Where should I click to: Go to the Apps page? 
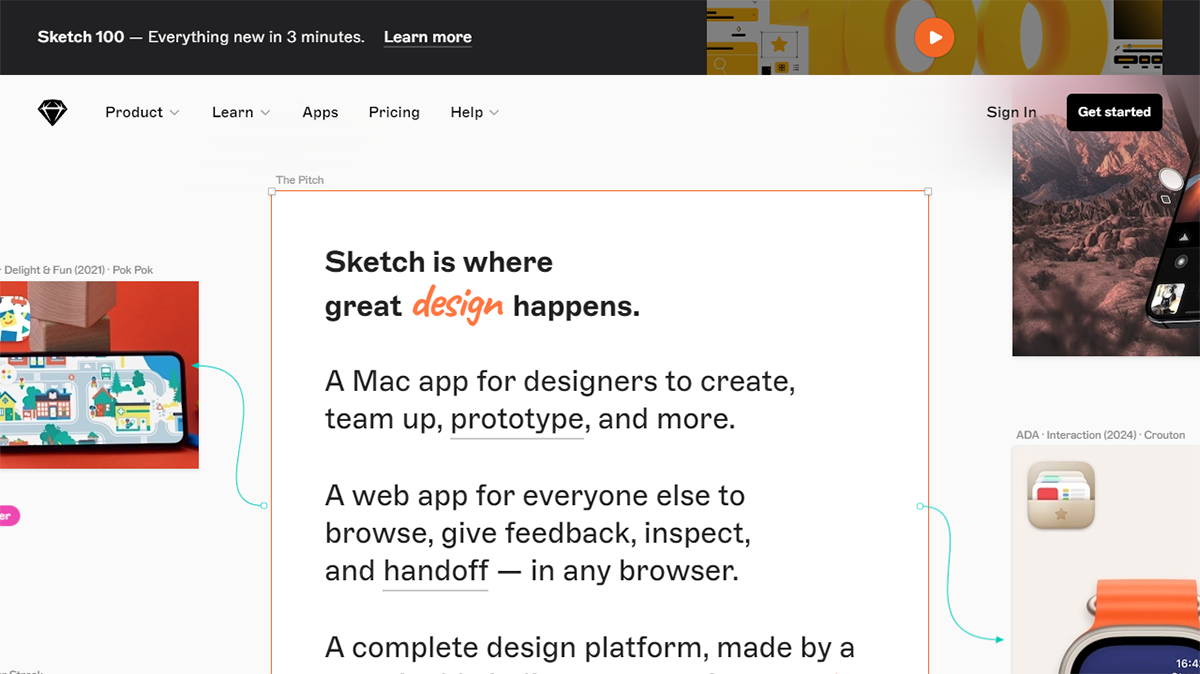(320, 112)
